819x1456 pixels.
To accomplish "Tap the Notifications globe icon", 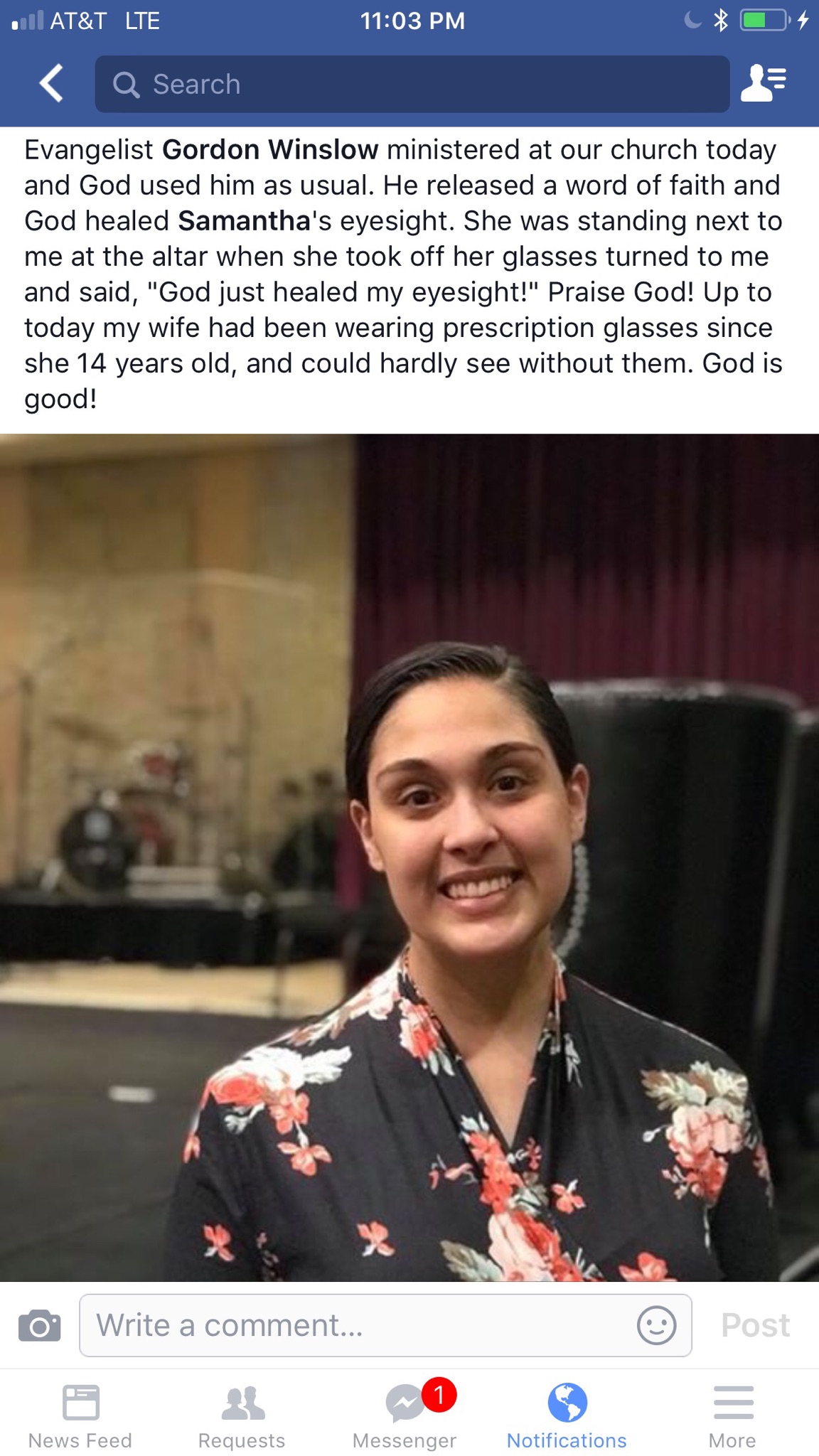I will coord(567,1402).
